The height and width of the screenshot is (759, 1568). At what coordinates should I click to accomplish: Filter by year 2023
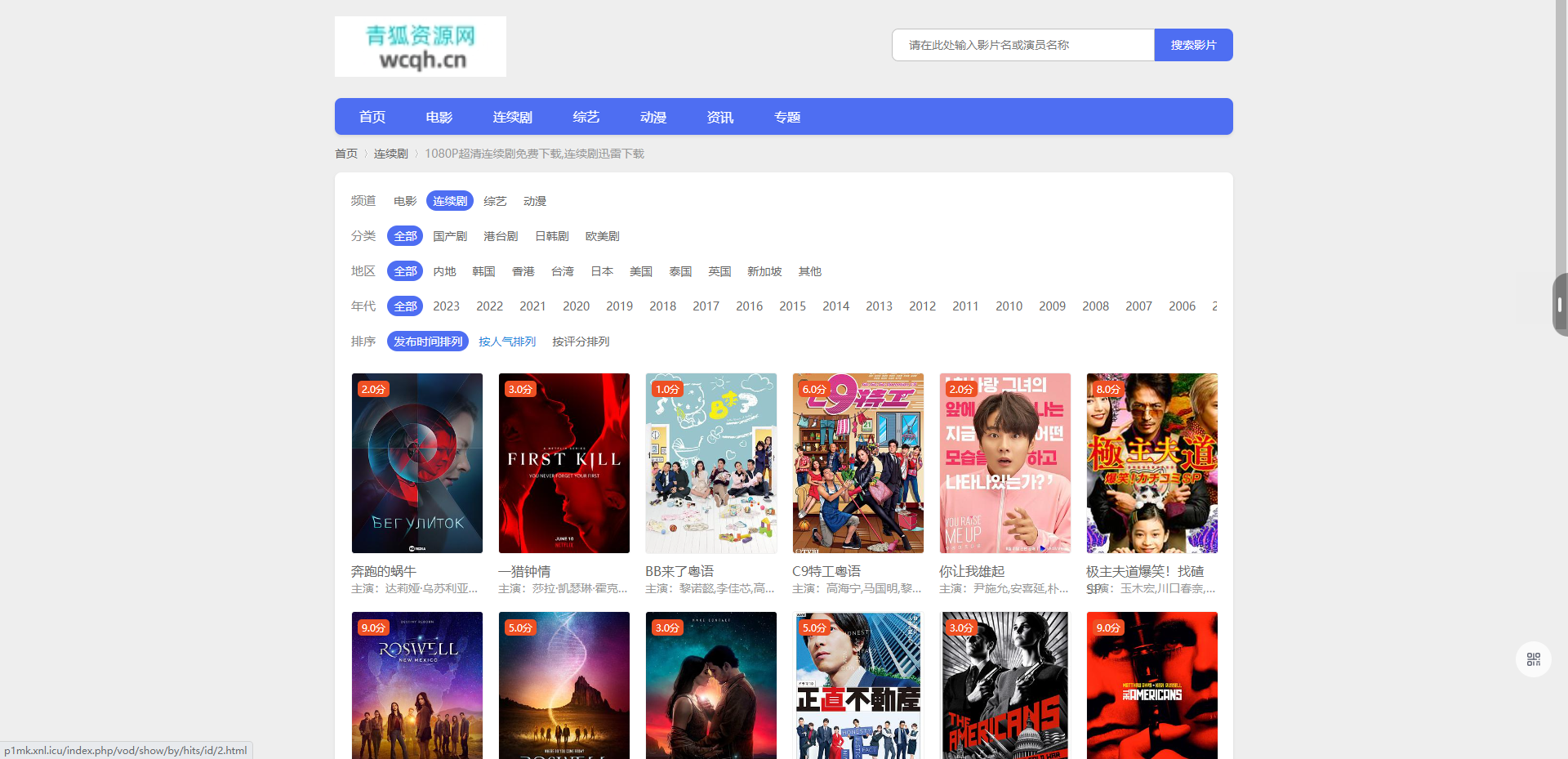(x=446, y=306)
